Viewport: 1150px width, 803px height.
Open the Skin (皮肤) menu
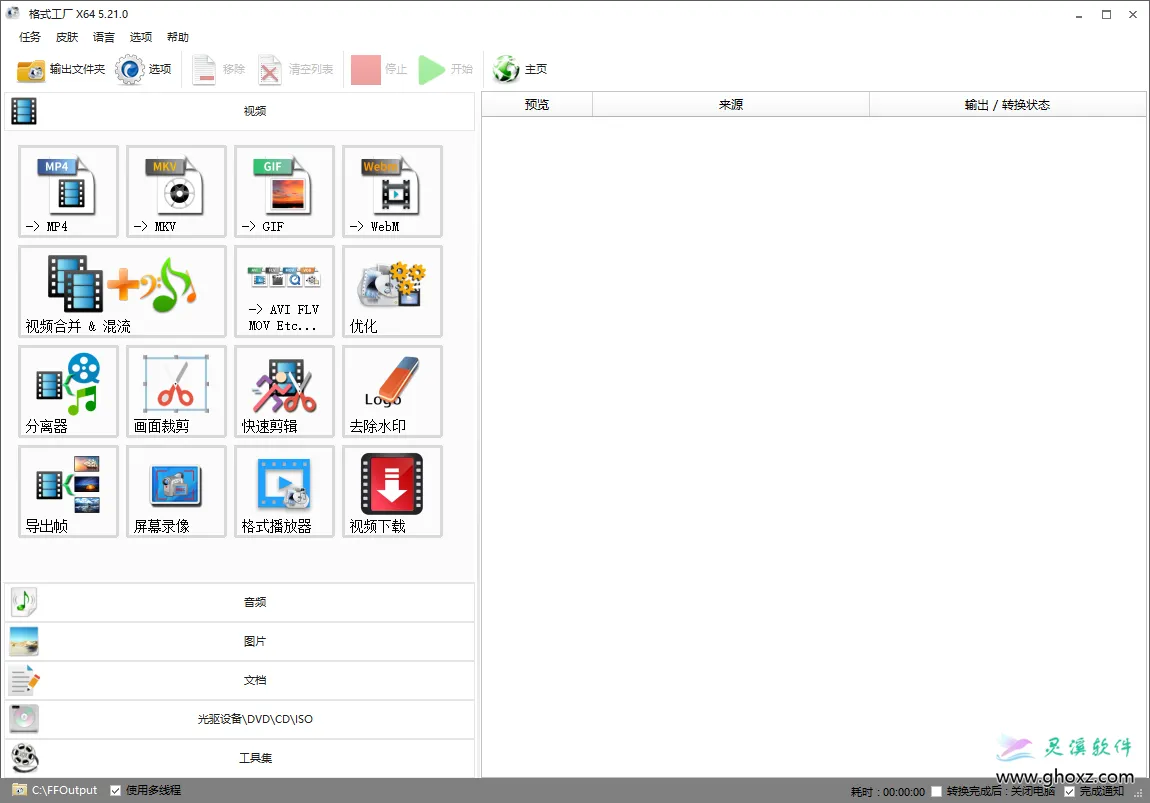tap(67, 37)
